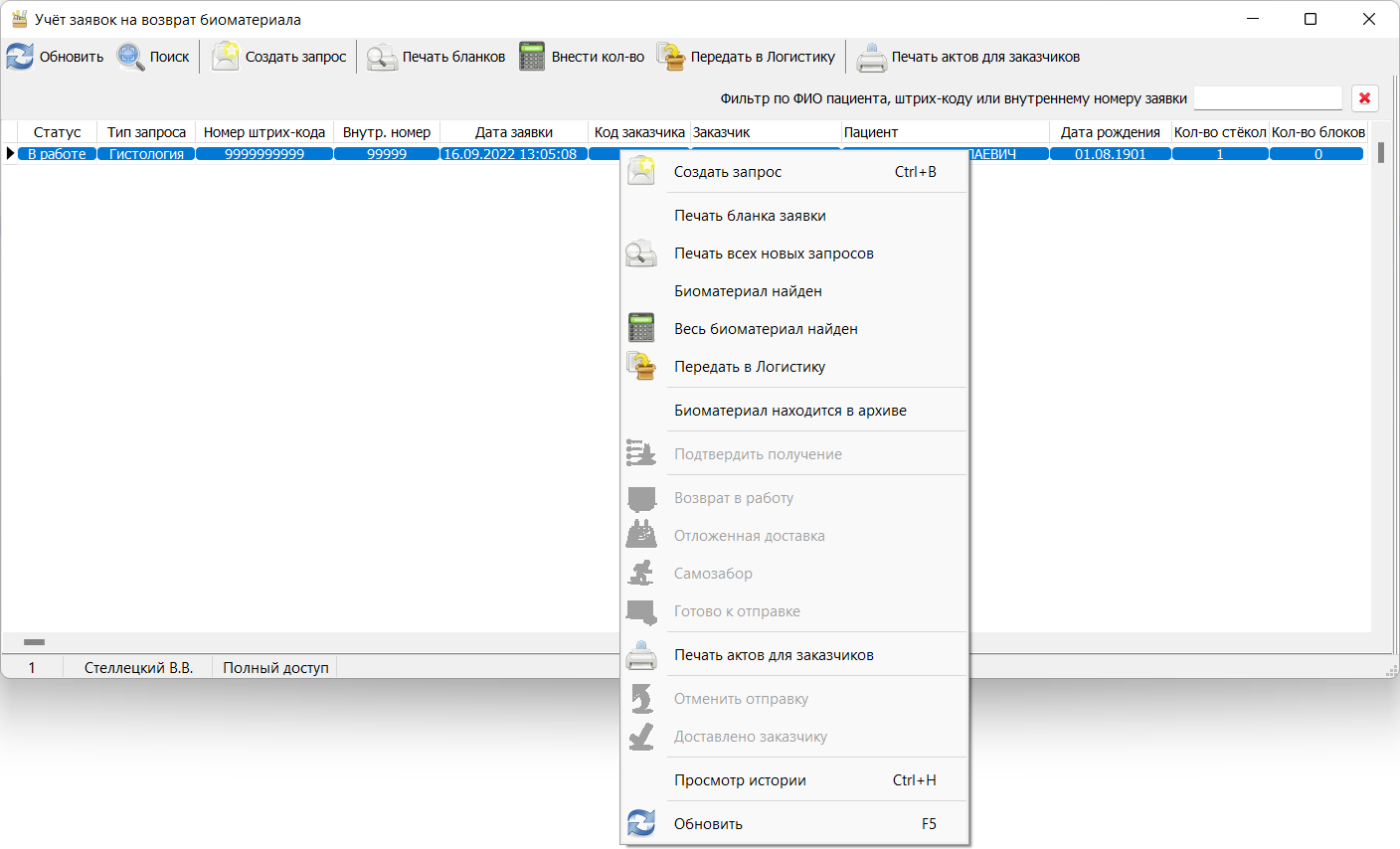Type in the patient filter input field

(1268, 97)
